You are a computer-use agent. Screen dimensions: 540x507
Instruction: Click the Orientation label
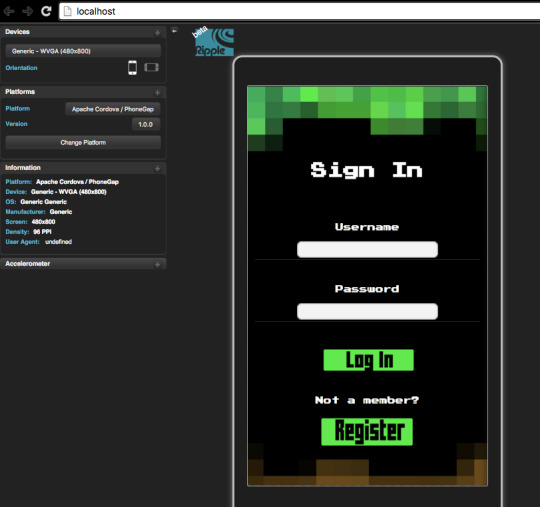21,68
